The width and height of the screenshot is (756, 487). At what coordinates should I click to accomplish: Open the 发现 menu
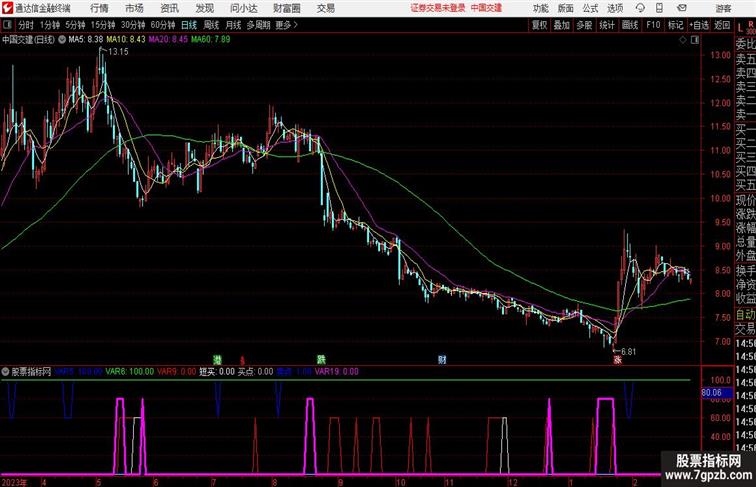point(204,8)
